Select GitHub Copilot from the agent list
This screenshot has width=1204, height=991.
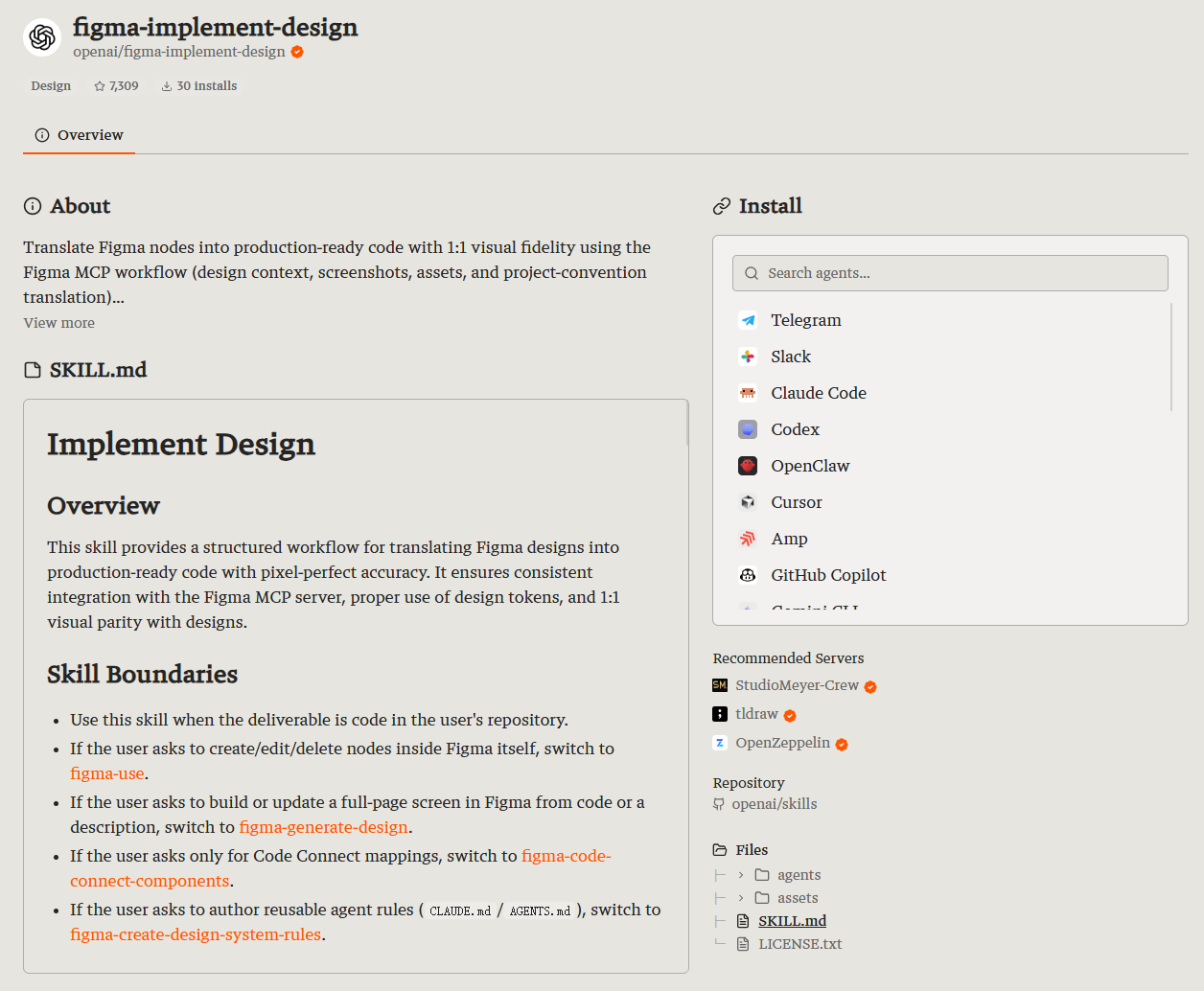pos(951,575)
